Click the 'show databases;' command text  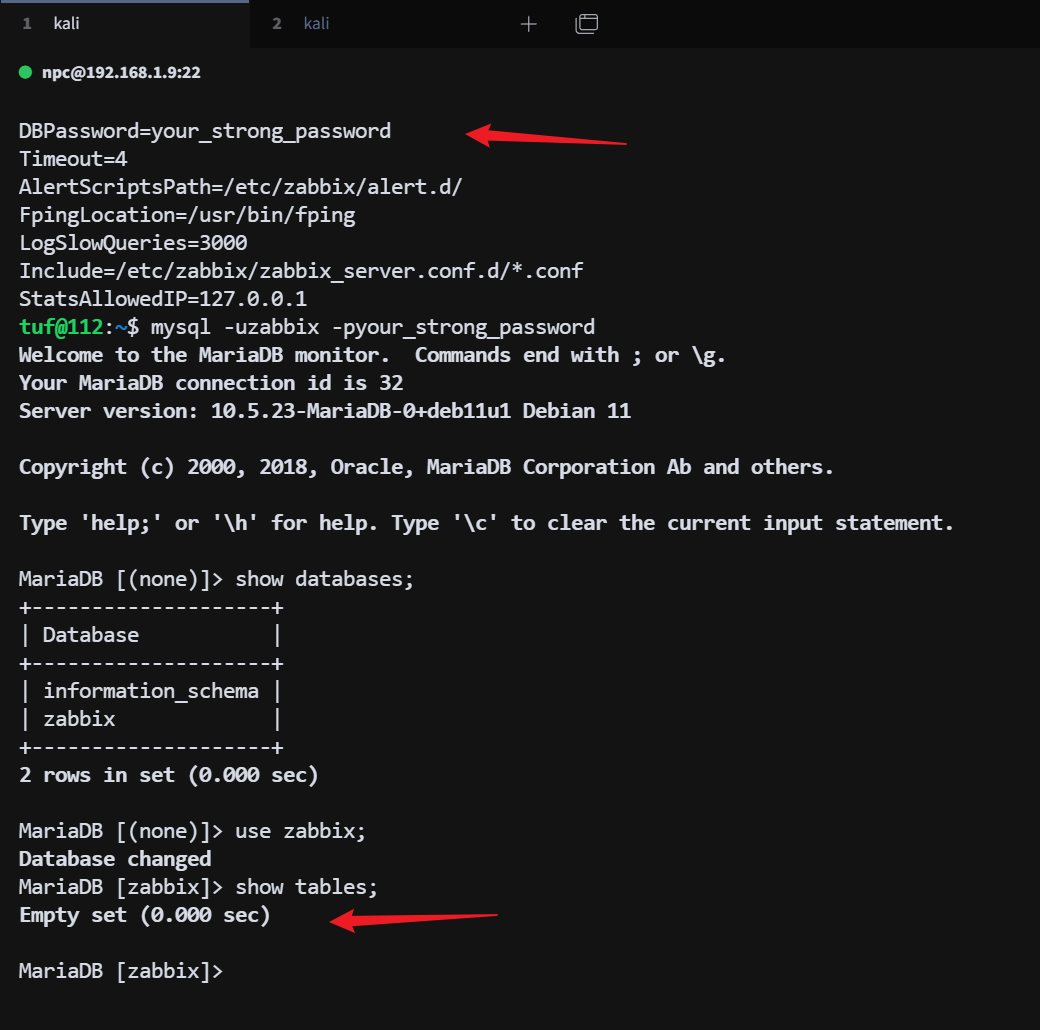[324, 579]
